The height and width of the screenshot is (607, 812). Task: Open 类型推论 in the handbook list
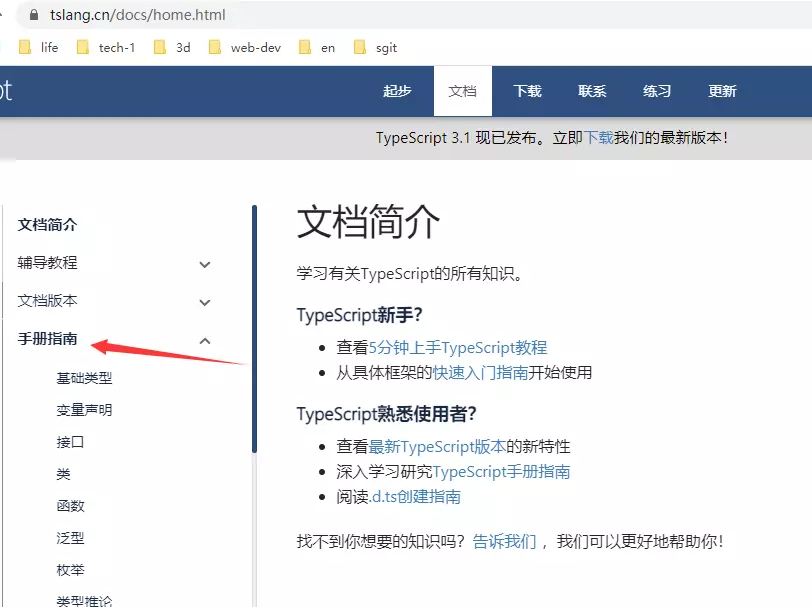click(x=84, y=601)
